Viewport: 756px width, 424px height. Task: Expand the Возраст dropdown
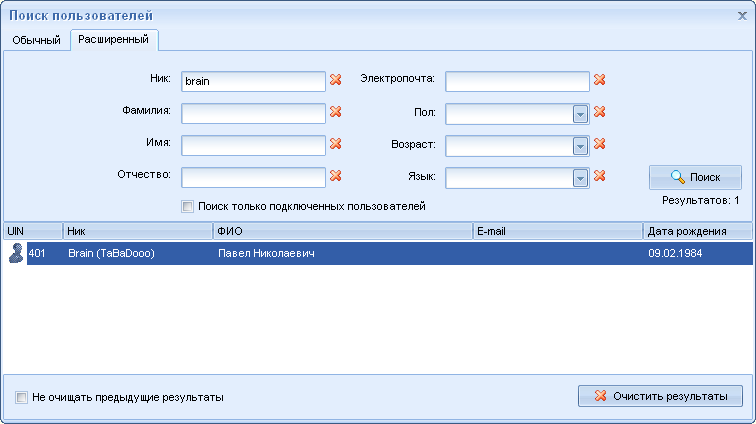580,146
